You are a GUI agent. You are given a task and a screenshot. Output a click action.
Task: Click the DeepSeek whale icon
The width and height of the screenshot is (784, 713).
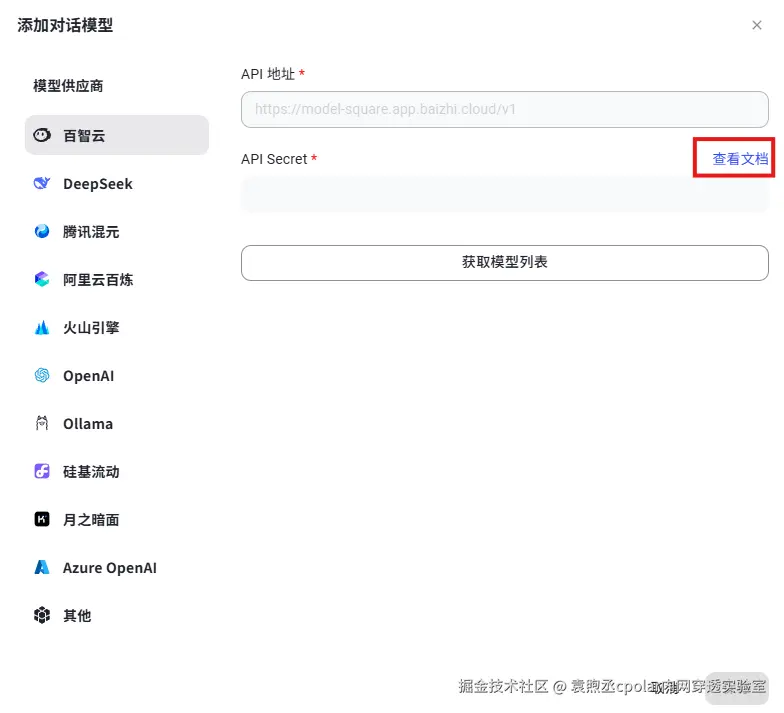[x=42, y=184]
